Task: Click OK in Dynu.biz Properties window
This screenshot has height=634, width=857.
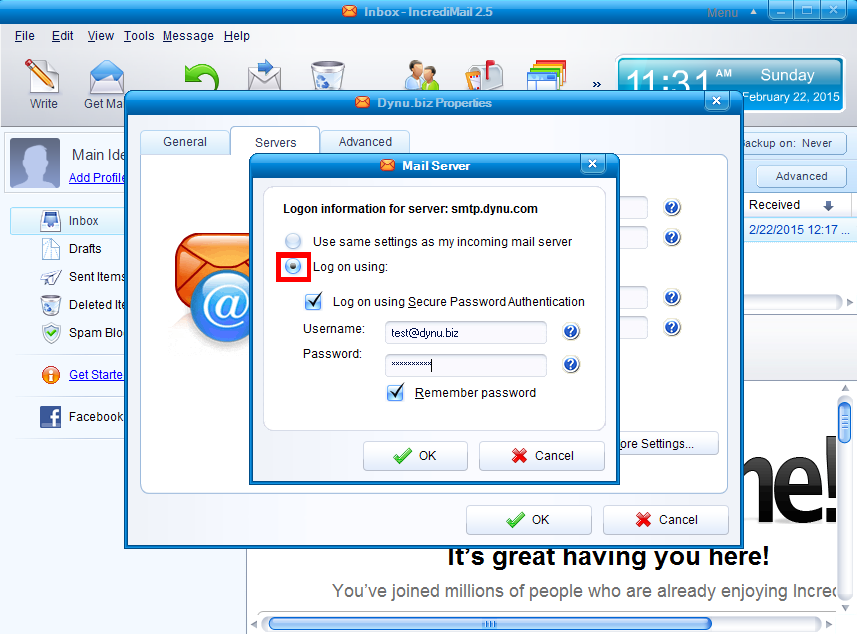Action: 529,520
